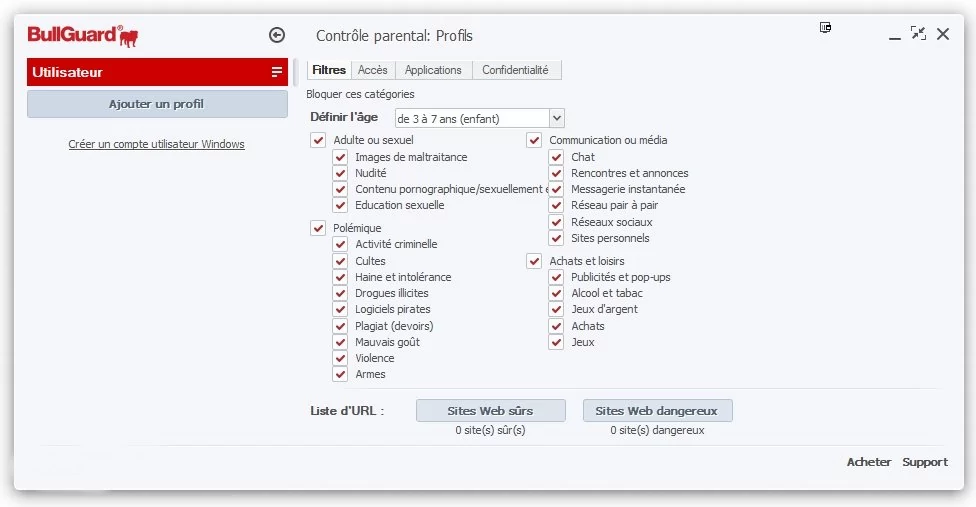This screenshot has width=976, height=507.
Task: Close the BullGuard window
Action: point(943,34)
